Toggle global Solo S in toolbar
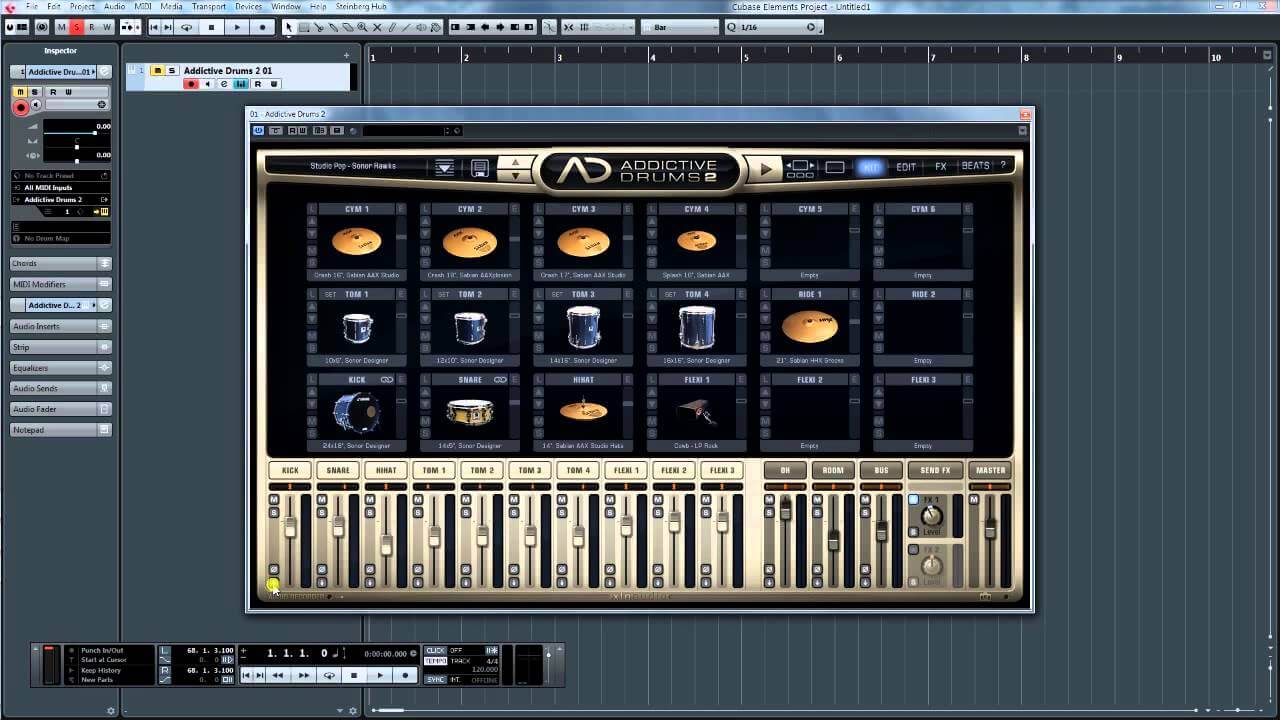Screen dimensions: 1280x720 click(76, 27)
